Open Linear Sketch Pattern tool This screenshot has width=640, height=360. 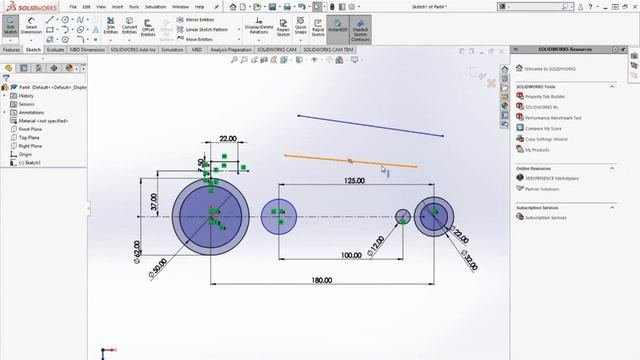pos(202,29)
